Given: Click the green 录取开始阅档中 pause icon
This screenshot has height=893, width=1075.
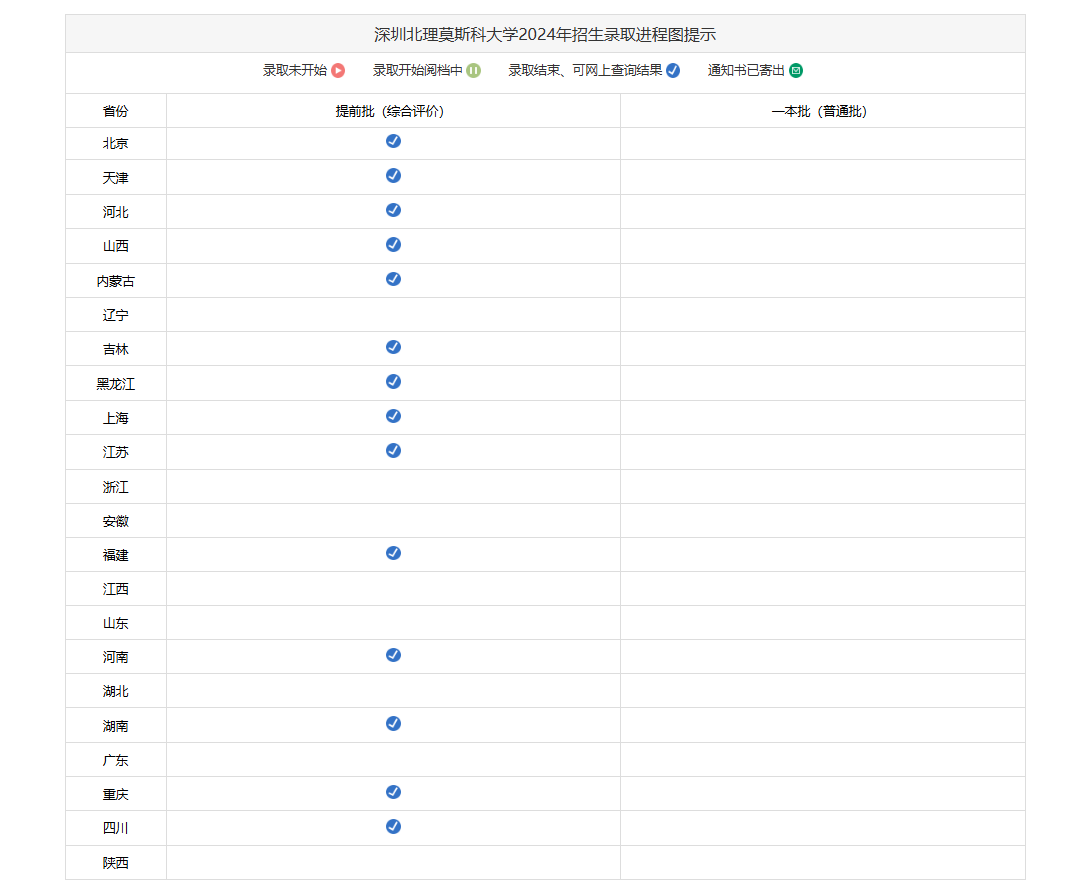Looking at the screenshot, I should pyautogui.click(x=474, y=71).
